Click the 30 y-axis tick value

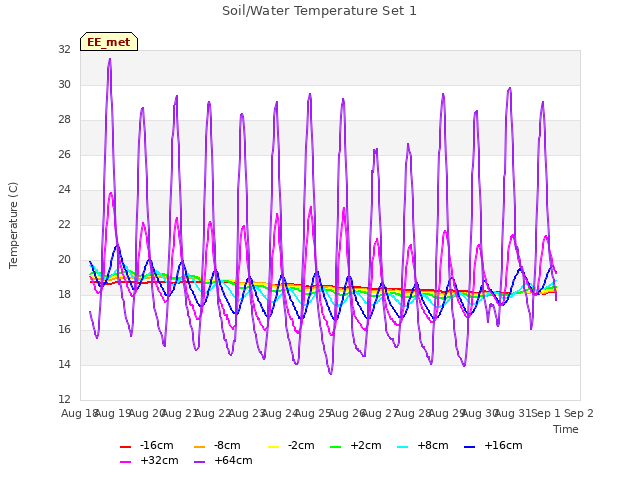64,84
